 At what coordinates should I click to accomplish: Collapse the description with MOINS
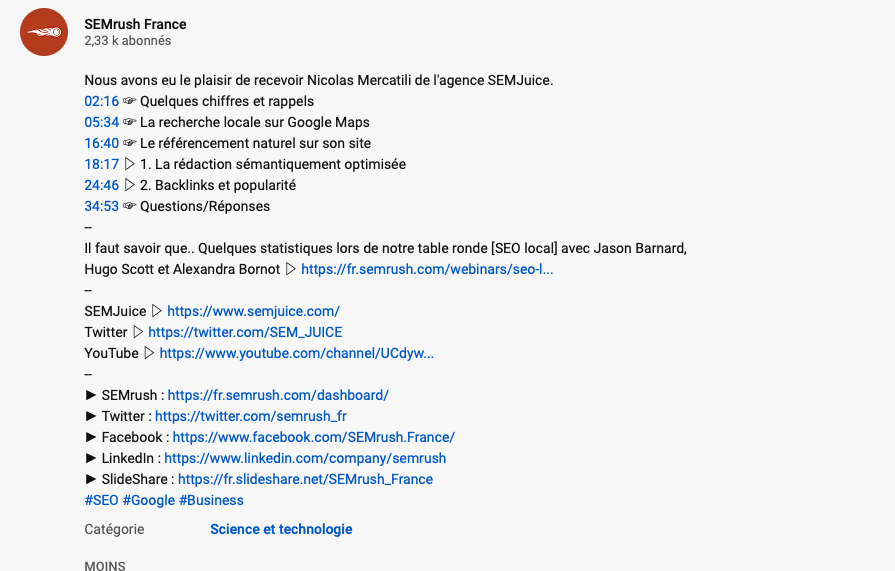point(105,565)
